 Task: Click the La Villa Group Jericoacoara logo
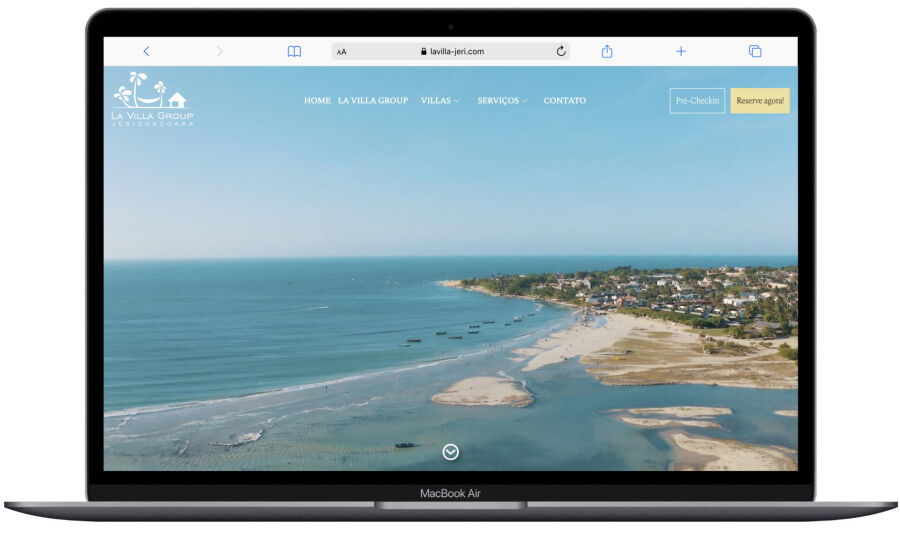tap(153, 99)
